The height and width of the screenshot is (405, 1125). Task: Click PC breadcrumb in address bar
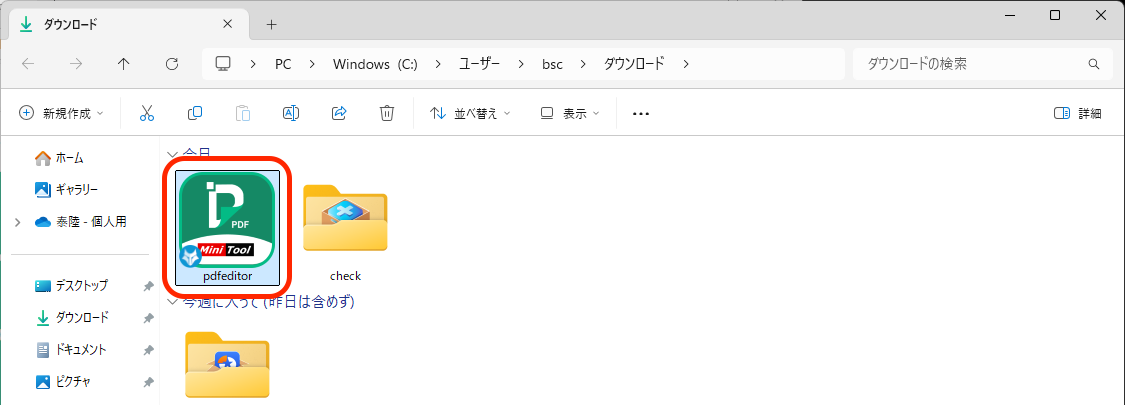283,64
